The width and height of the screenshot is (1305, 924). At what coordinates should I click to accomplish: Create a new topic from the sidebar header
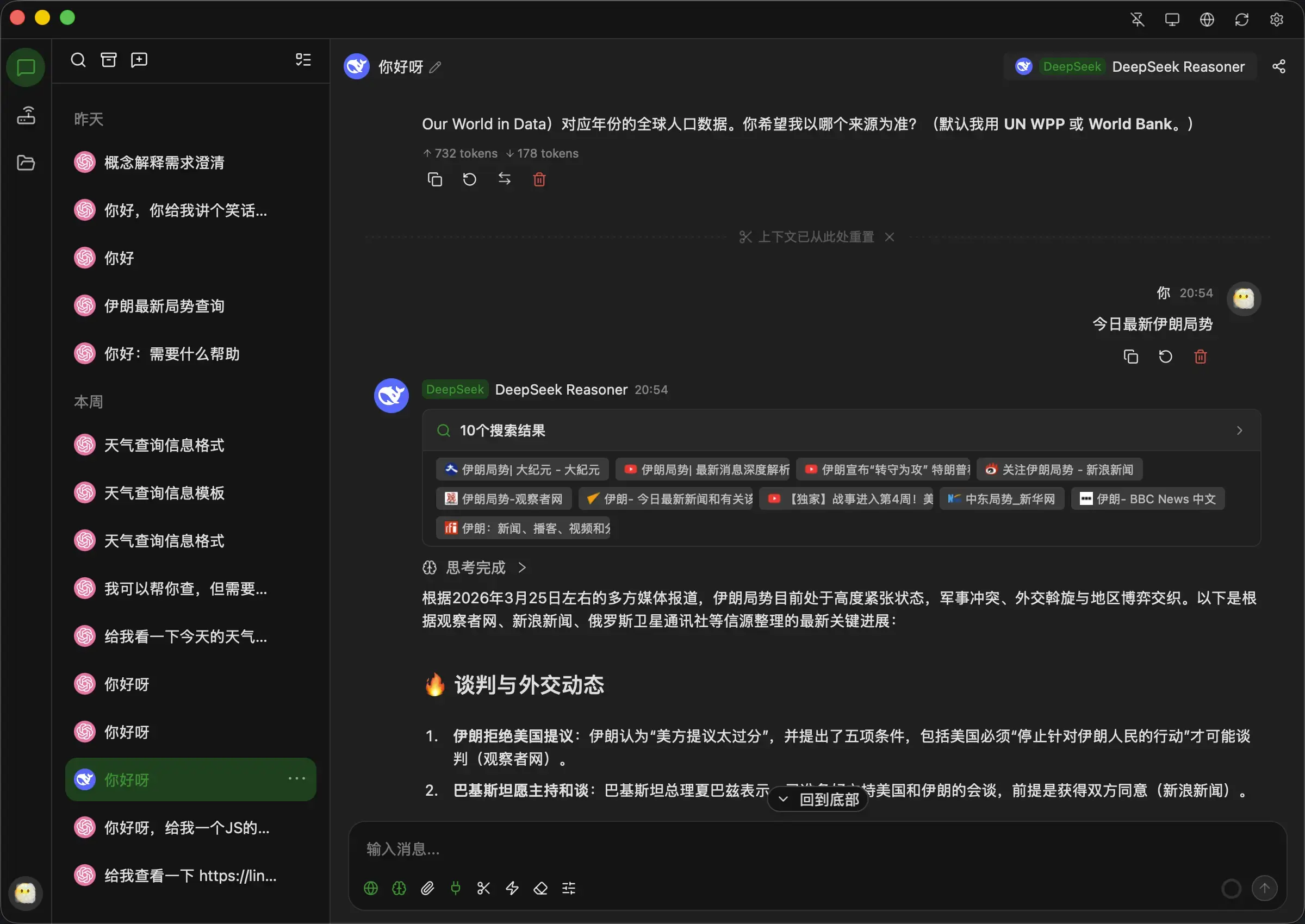tap(139, 59)
